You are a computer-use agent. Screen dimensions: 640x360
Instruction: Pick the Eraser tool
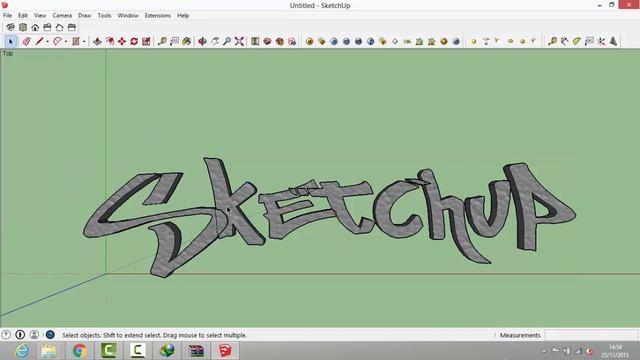27,41
